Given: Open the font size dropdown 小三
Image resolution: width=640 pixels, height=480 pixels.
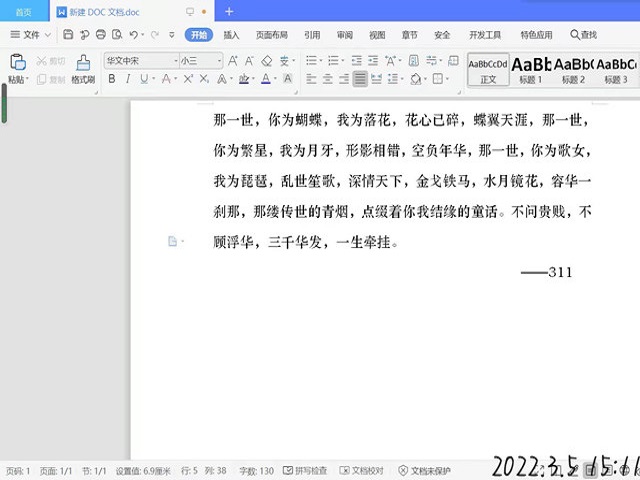Looking at the screenshot, I should [x=219, y=61].
